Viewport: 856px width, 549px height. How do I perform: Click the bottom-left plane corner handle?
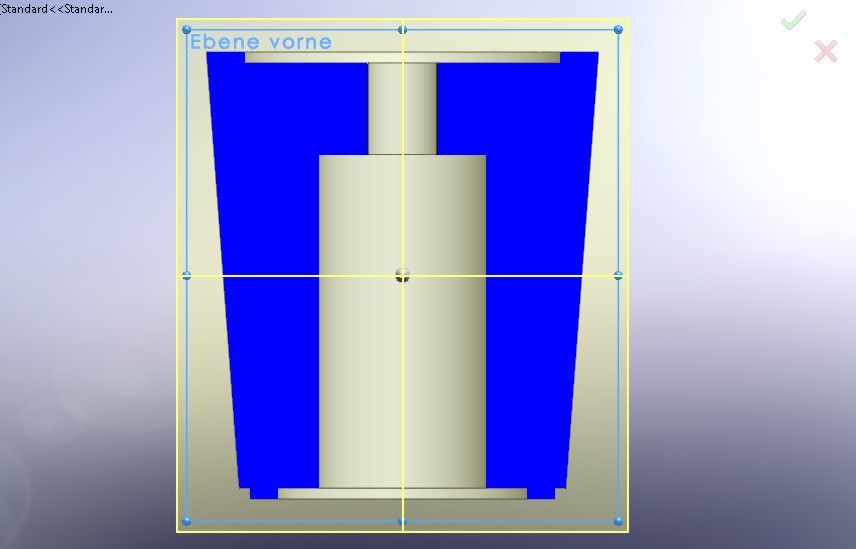coord(187,521)
